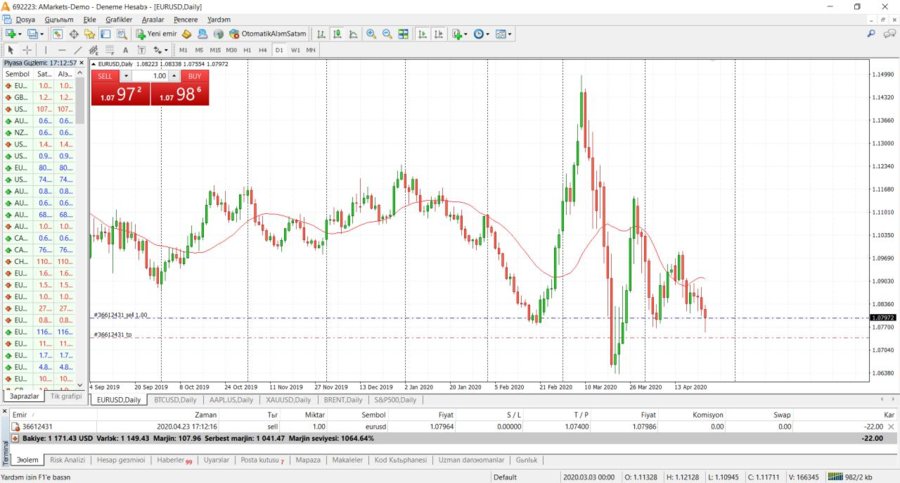This screenshot has height=483, width=900.
Task: Draw a trendline with the line tool
Action: [x=78, y=49]
